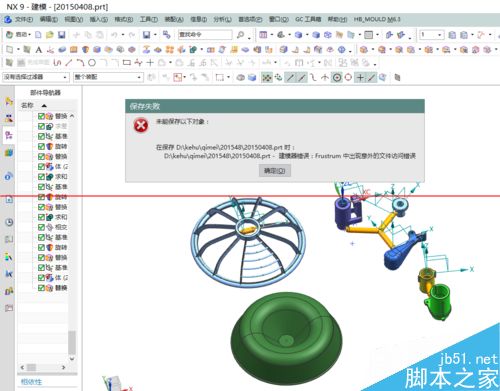Toggle the arc center snap point icon
The image size is (500, 391).
coord(337,78)
